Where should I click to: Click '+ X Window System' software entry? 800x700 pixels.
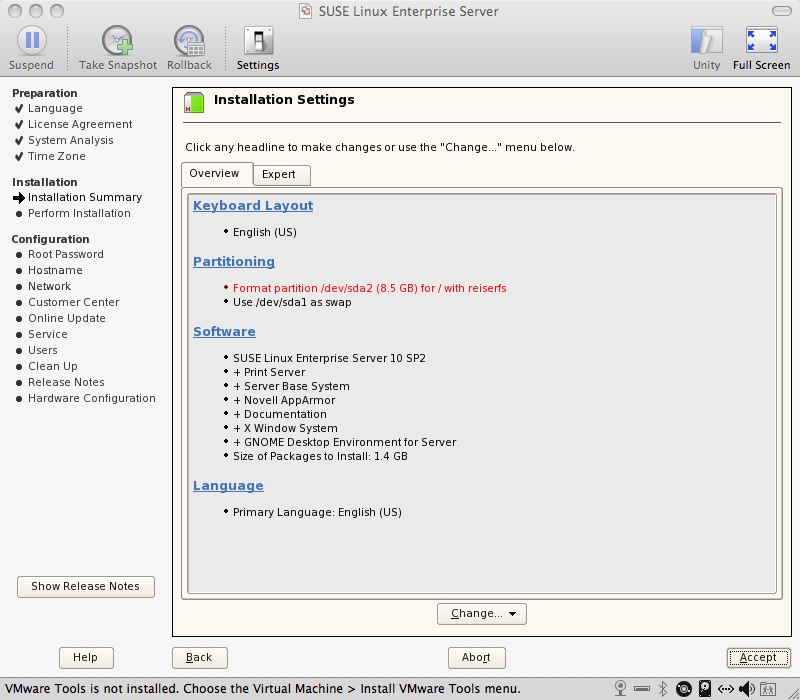tap(285, 429)
